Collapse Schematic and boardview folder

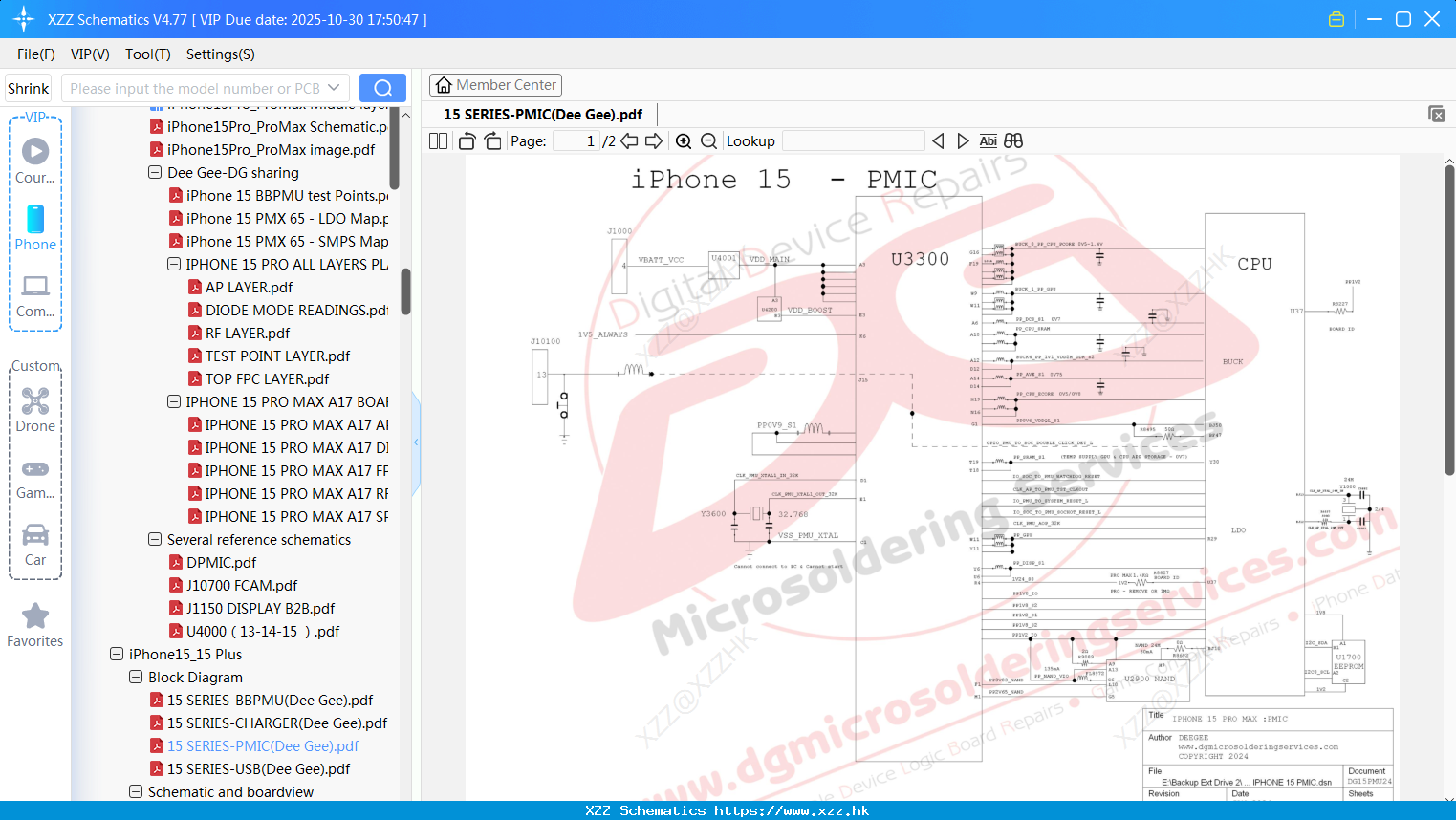tap(136, 792)
